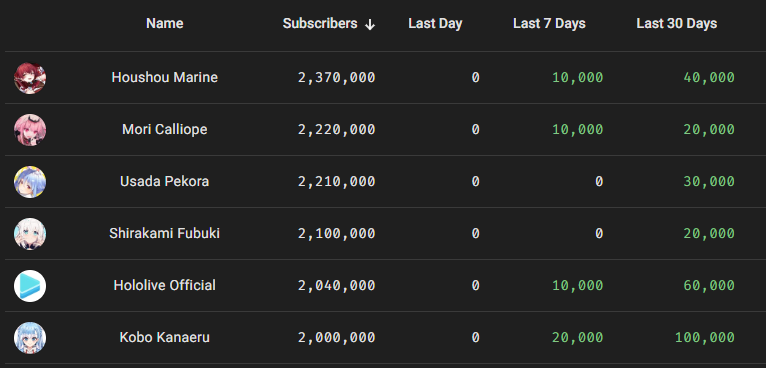The height and width of the screenshot is (368, 766).
Task: Select the Usada Pekora name
Action: (x=165, y=181)
